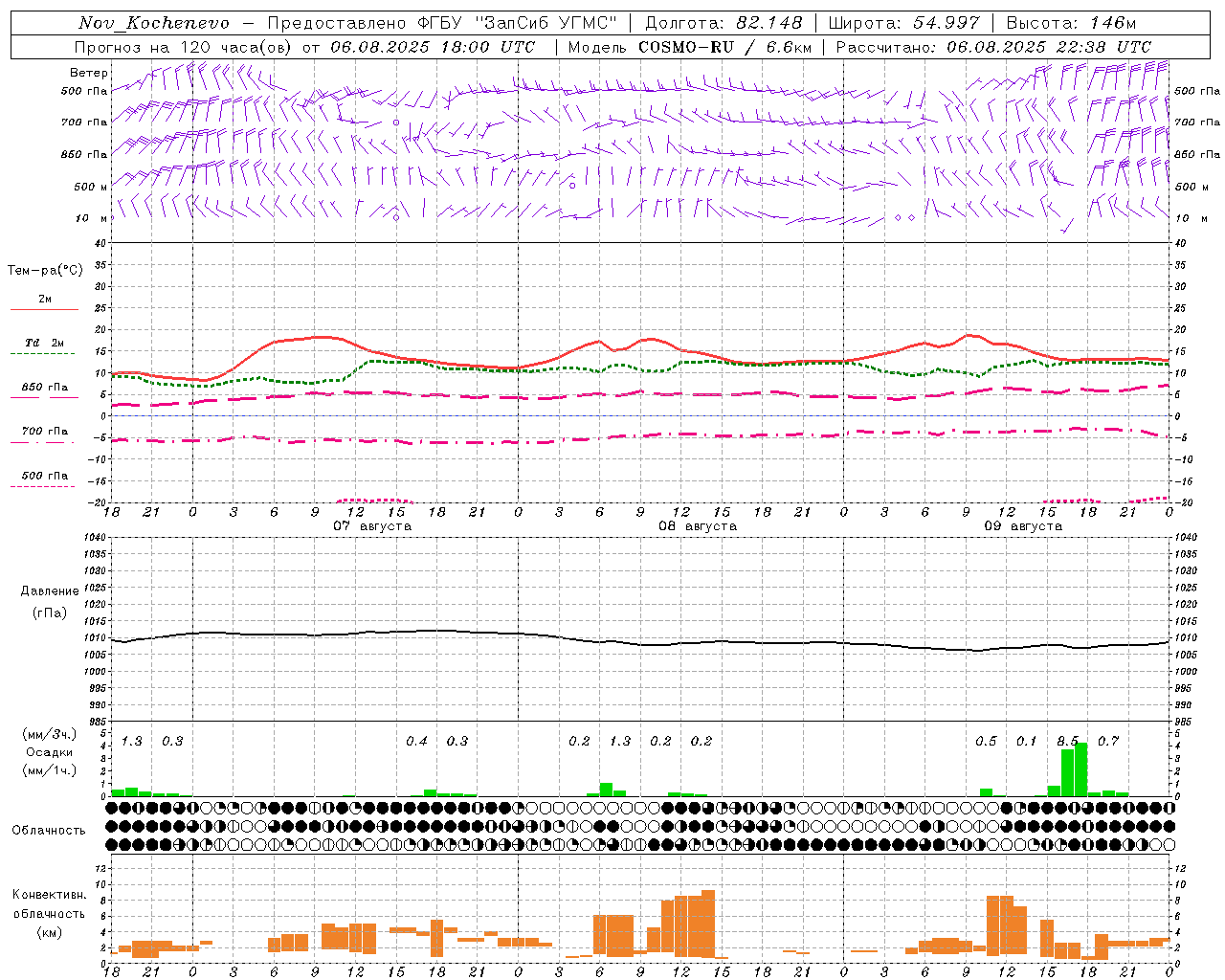Click the (гПа) unit under Давление
Image resolution: width=1225 pixels, height=980 pixels.
click(50, 612)
